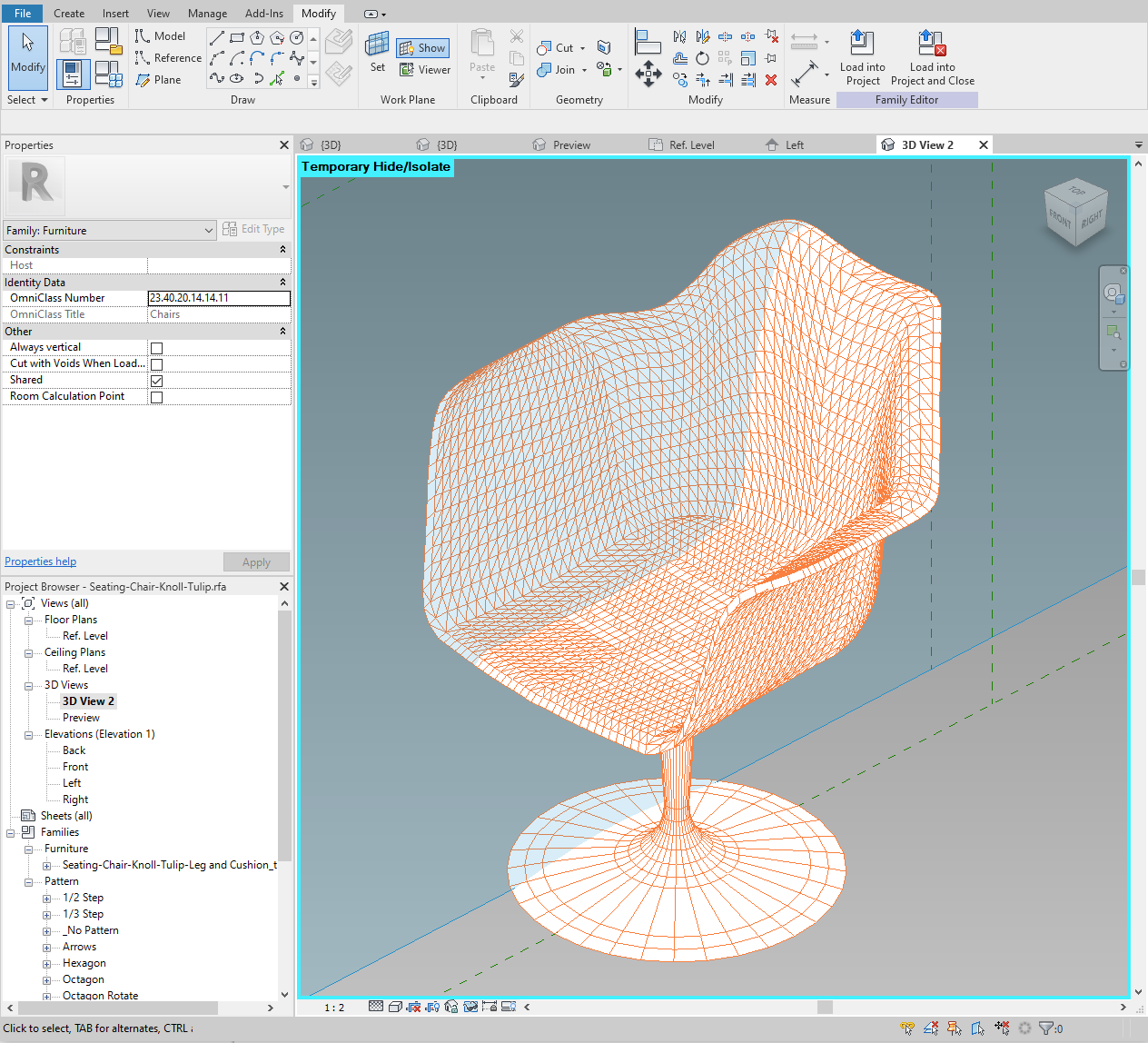Collapse the Floor Plans tree node

tap(28, 621)
